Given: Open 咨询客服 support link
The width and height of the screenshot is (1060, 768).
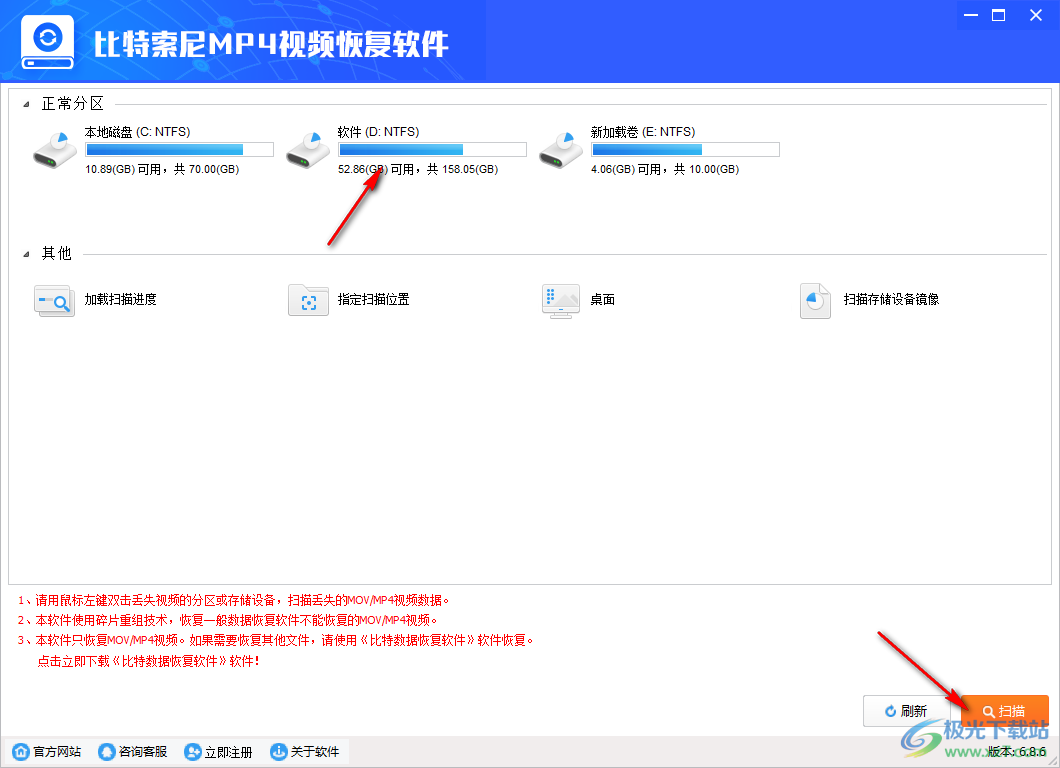Looking at the screenshot, I should pyautogui.click(x=143, y=752).
